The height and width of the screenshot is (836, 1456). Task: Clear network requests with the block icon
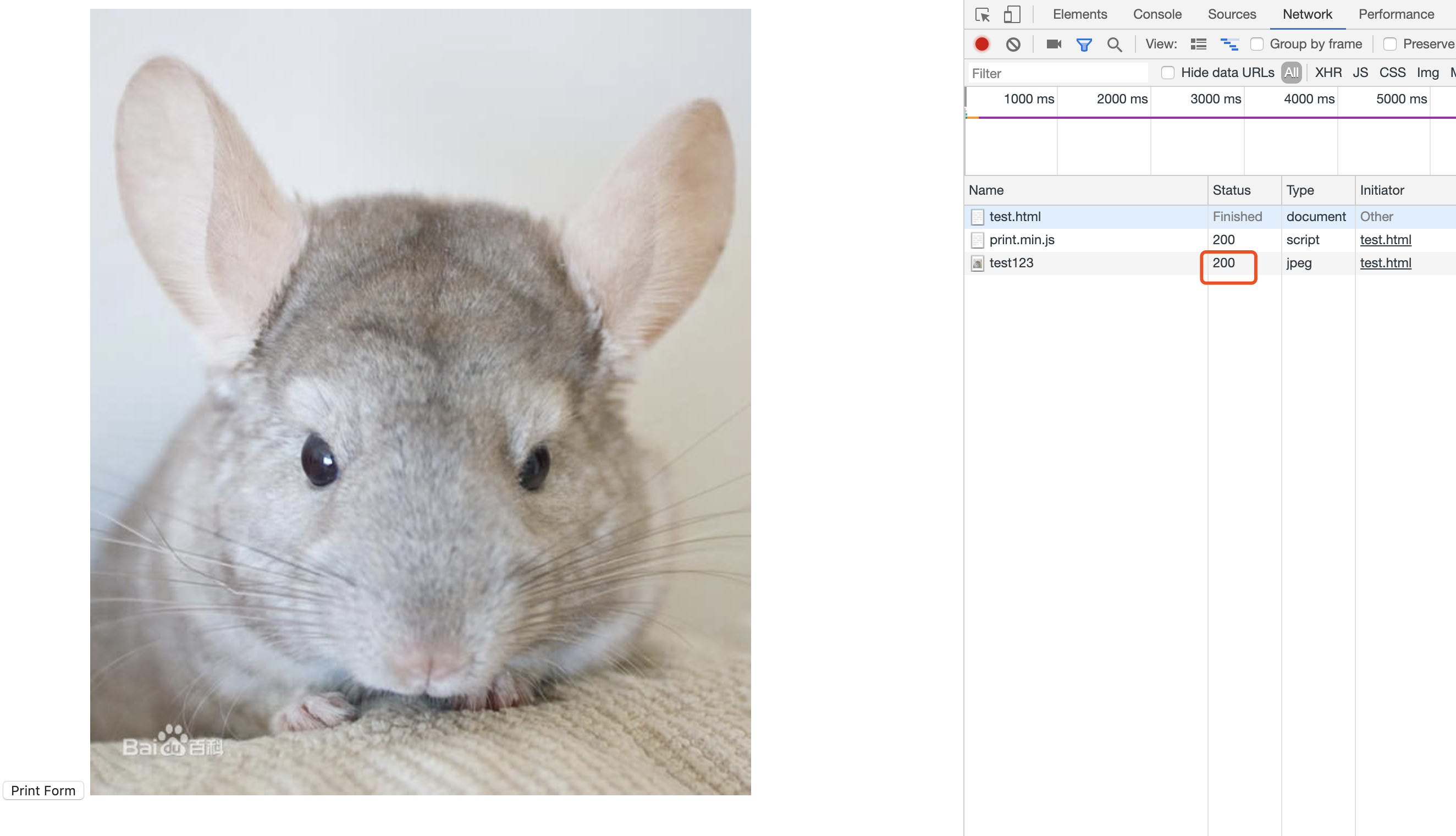[1013, 43]
